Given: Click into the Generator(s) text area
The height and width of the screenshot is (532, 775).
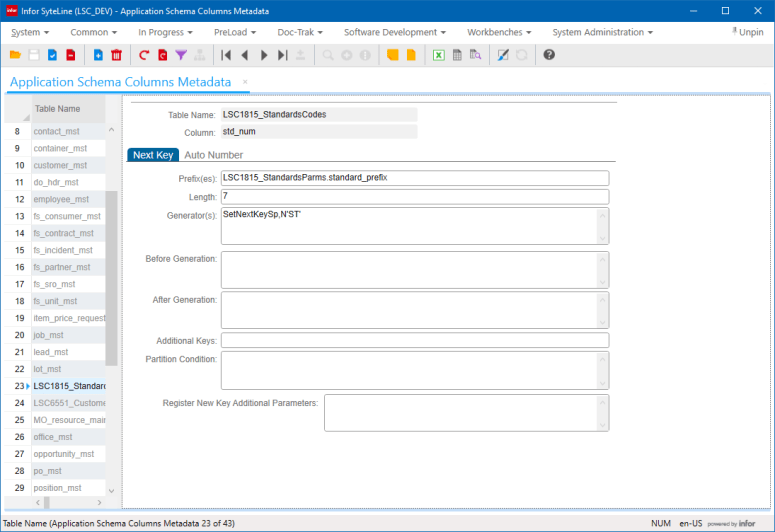Looking at the screenshot, I should tap(409, 226).
